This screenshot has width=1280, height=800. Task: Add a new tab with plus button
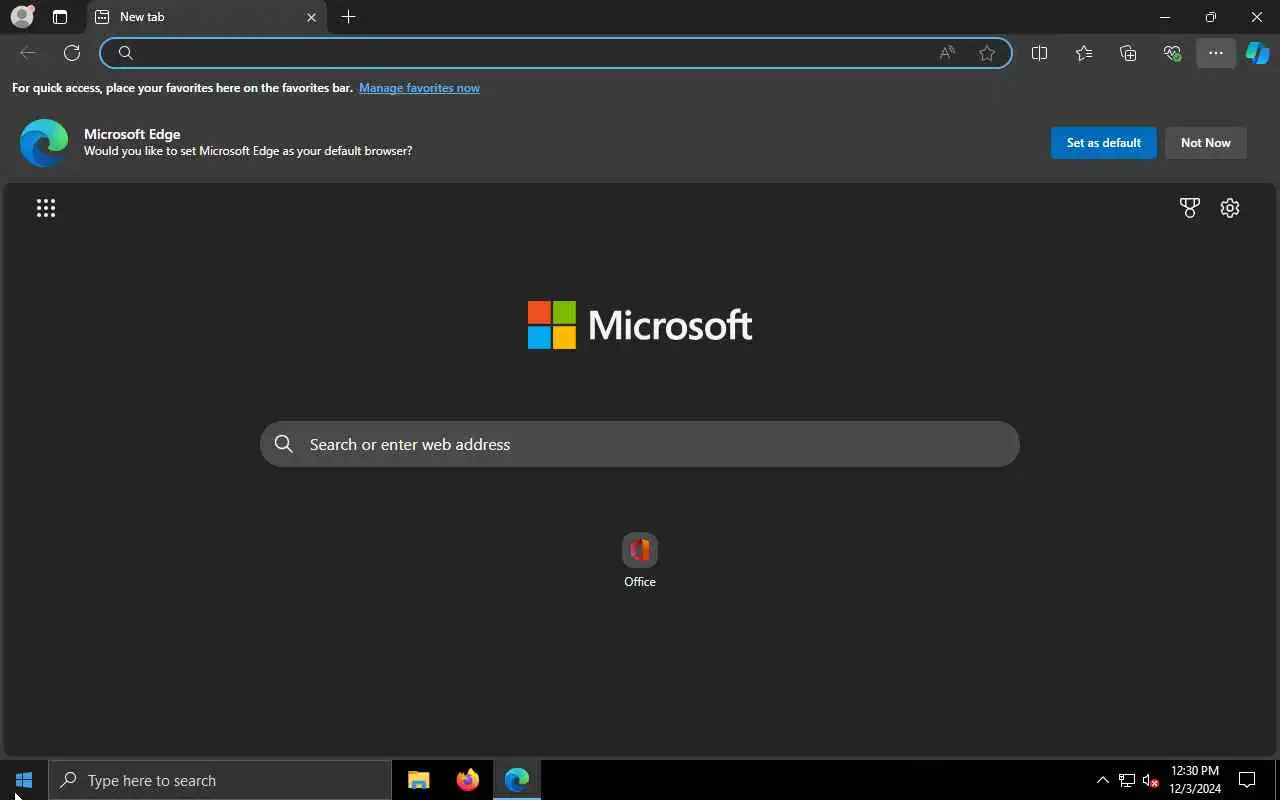click(x=348, y=17)
